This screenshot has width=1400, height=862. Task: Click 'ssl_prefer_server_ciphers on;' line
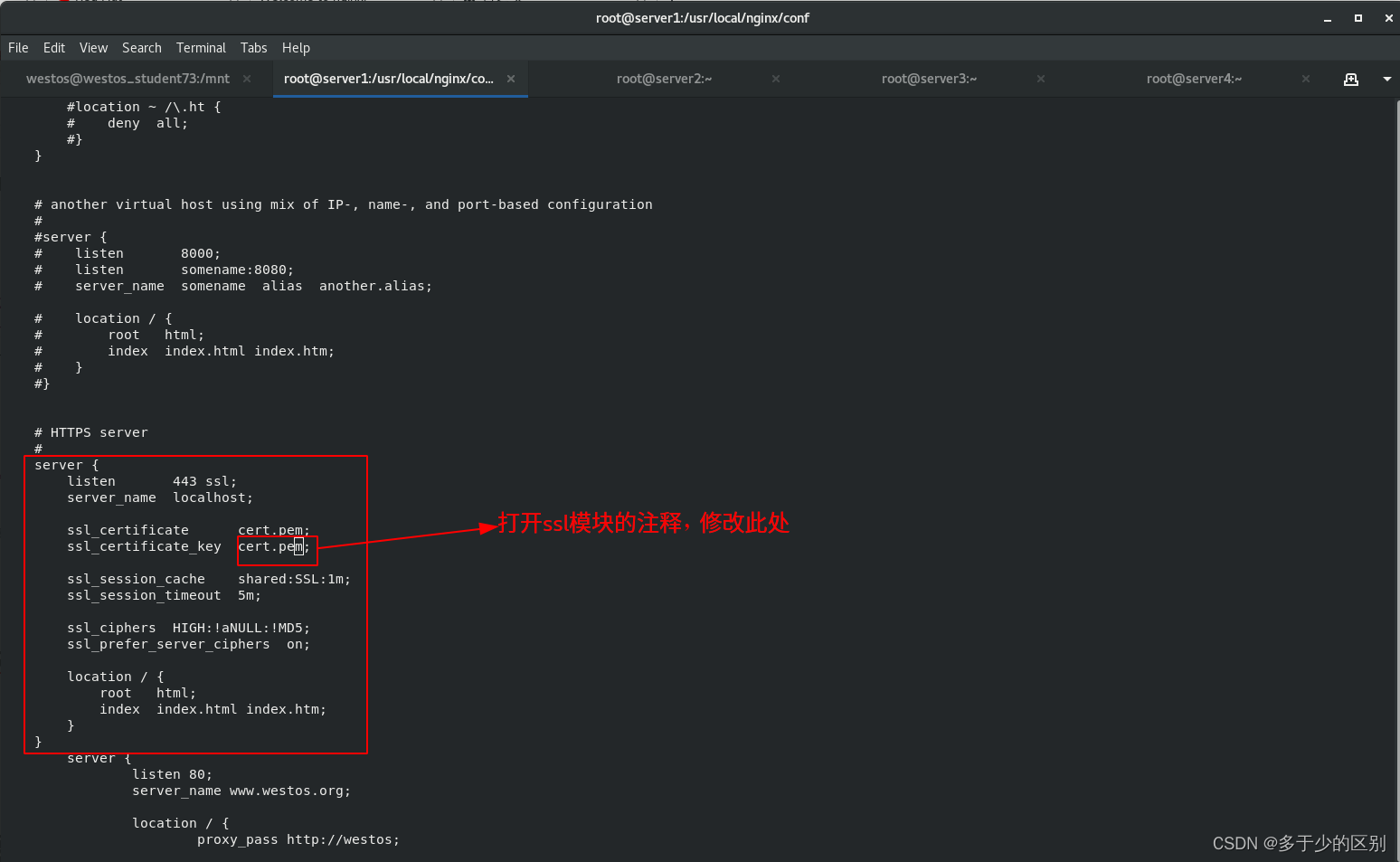pyautogui.click(x=188, y=644)
